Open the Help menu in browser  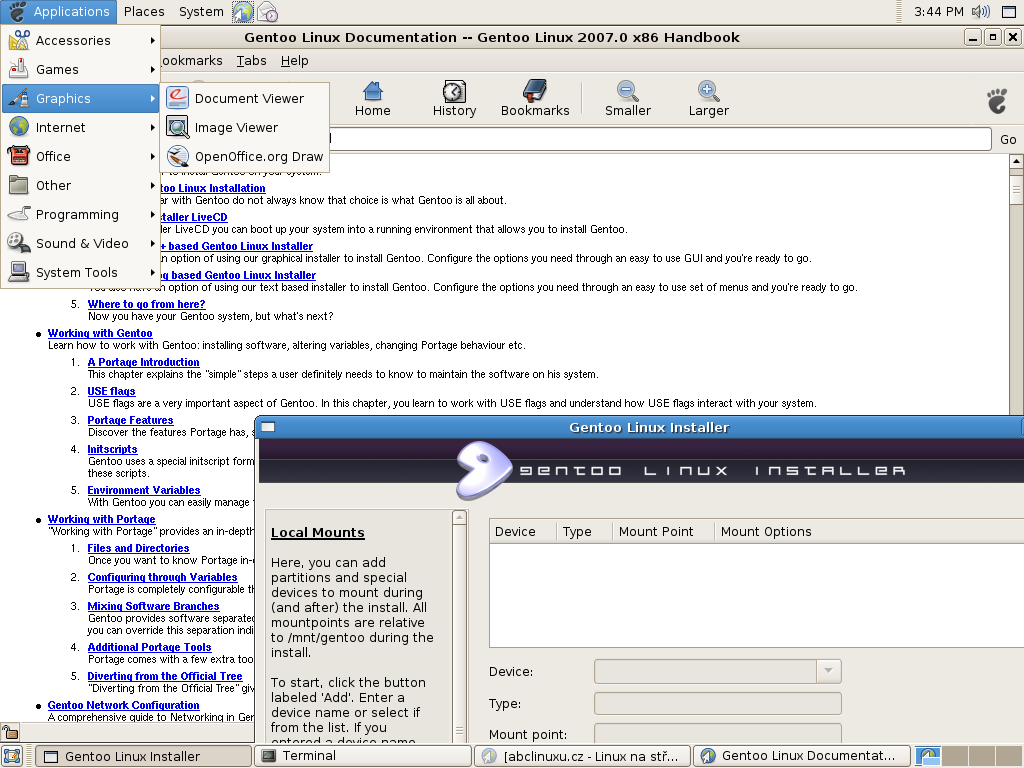click(x=295, y=61)
